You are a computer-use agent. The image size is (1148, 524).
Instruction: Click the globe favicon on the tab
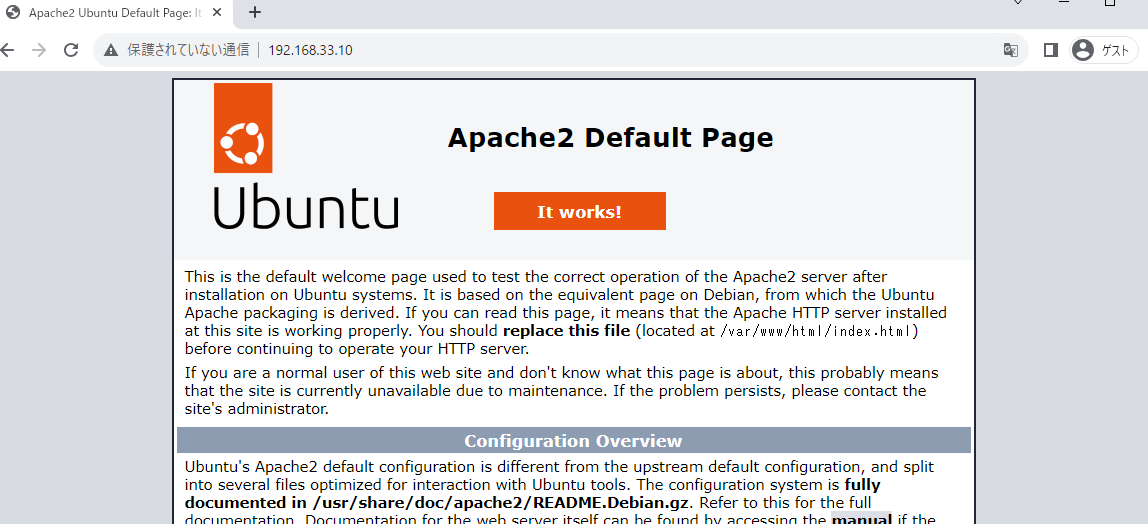tap(12, 12)
